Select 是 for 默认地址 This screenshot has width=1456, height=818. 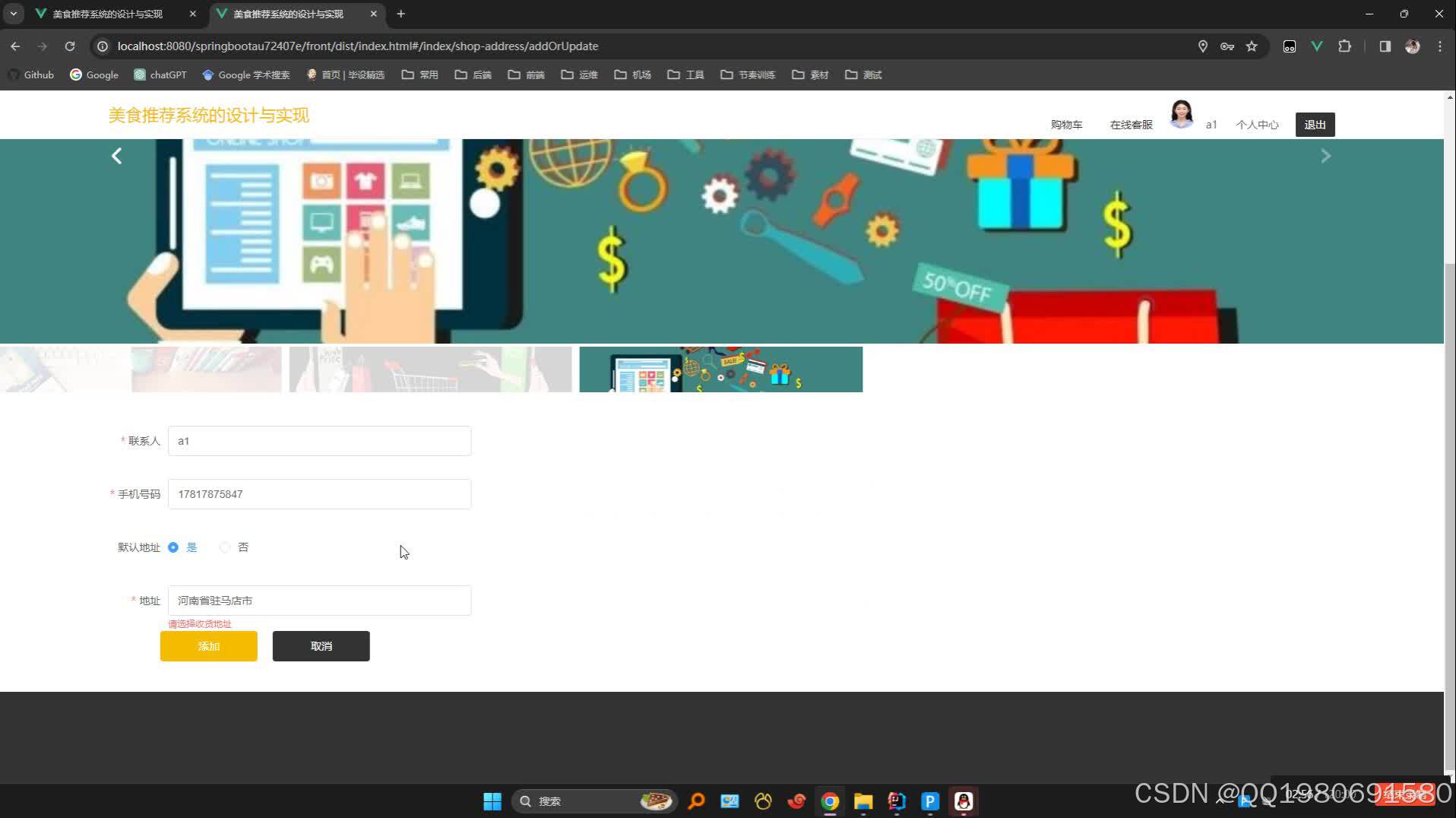pos(173,547)
